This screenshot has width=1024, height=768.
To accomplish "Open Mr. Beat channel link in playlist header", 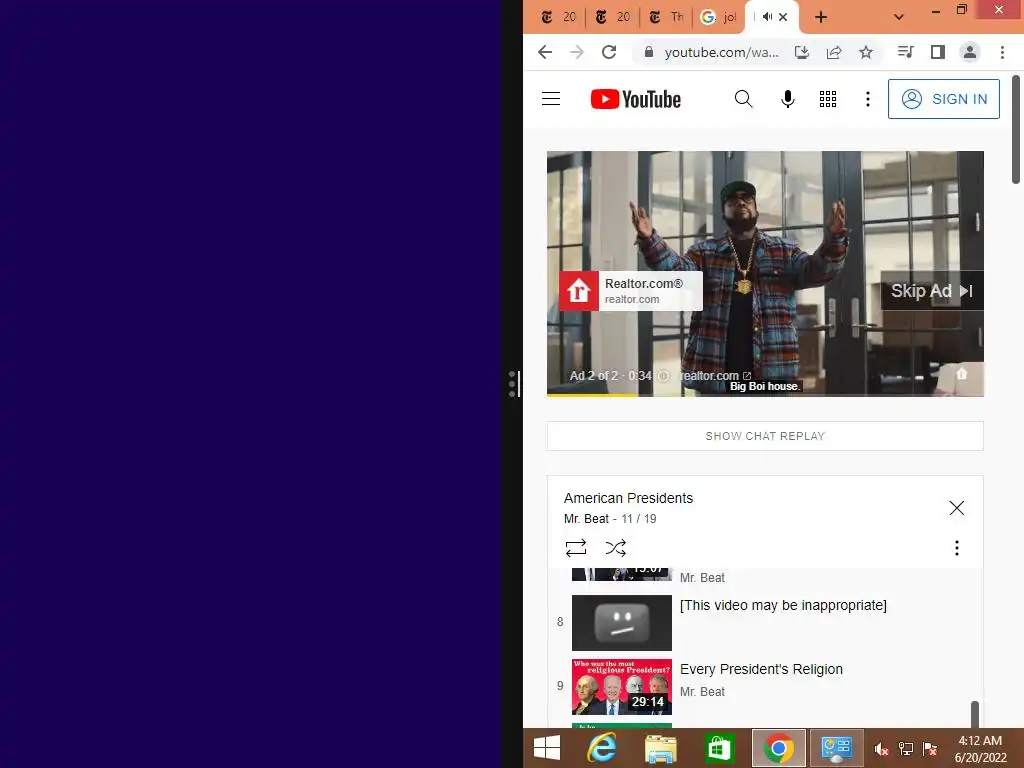I will (x=586, y=519).
